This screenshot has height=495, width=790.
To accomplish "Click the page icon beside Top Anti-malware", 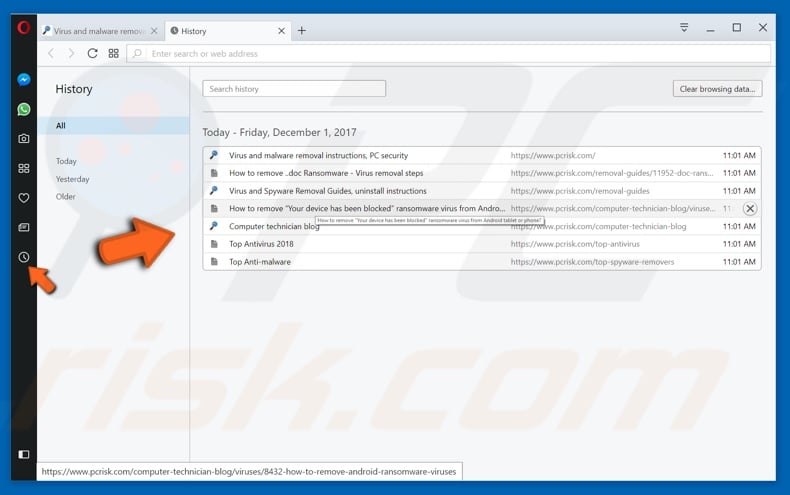I will pos(214,262).
